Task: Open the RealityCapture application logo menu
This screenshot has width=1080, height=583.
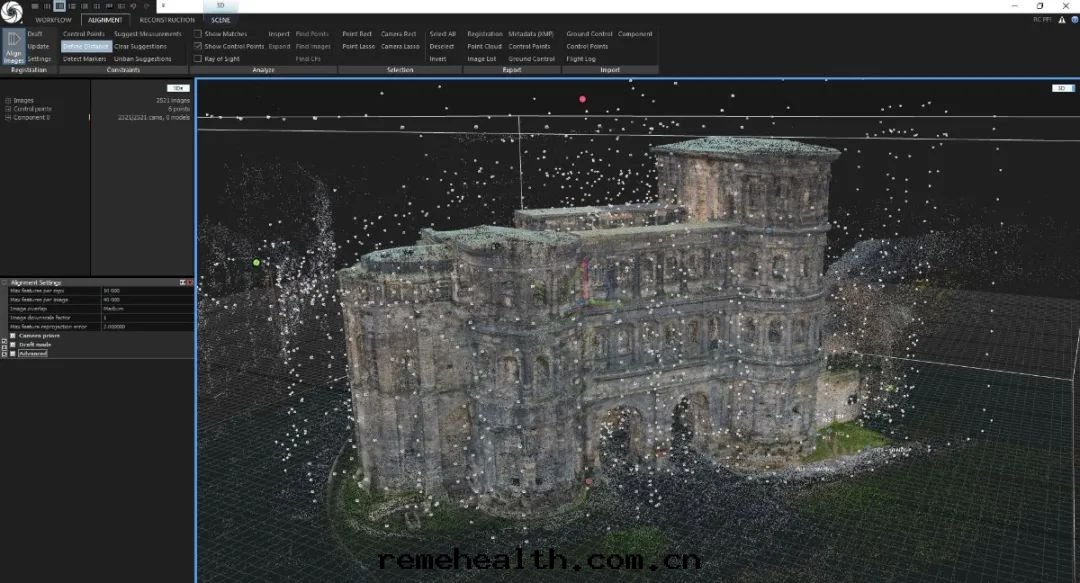Action: point(11,8)
